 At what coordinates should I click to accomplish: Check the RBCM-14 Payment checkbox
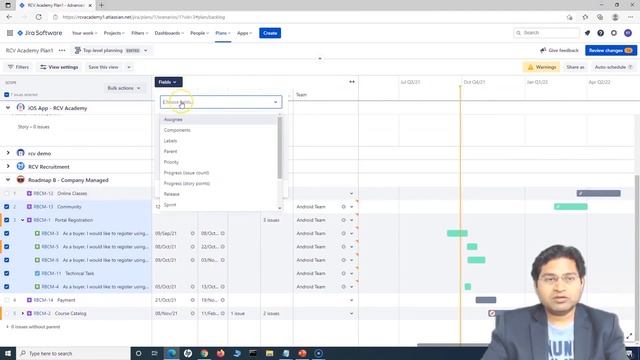[x=7, y=300]
